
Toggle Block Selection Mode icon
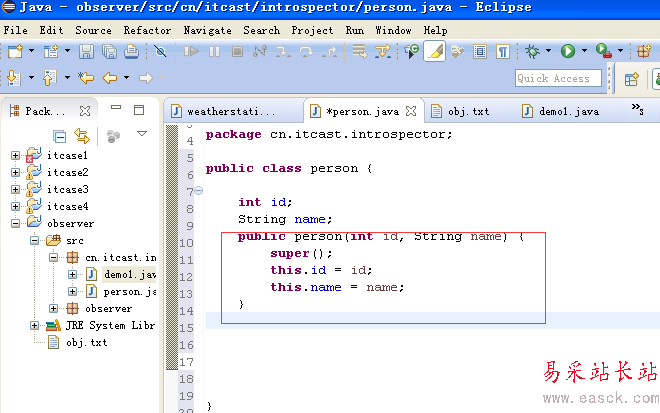coord(480,51)
